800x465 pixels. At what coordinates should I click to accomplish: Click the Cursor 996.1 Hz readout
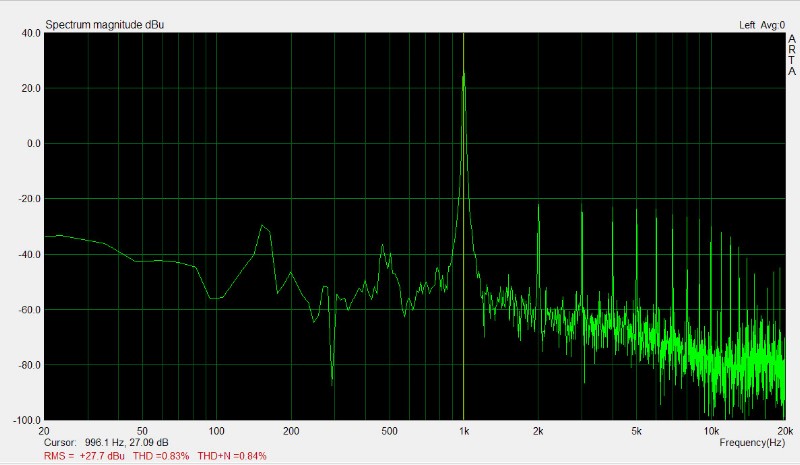(106, 443)
